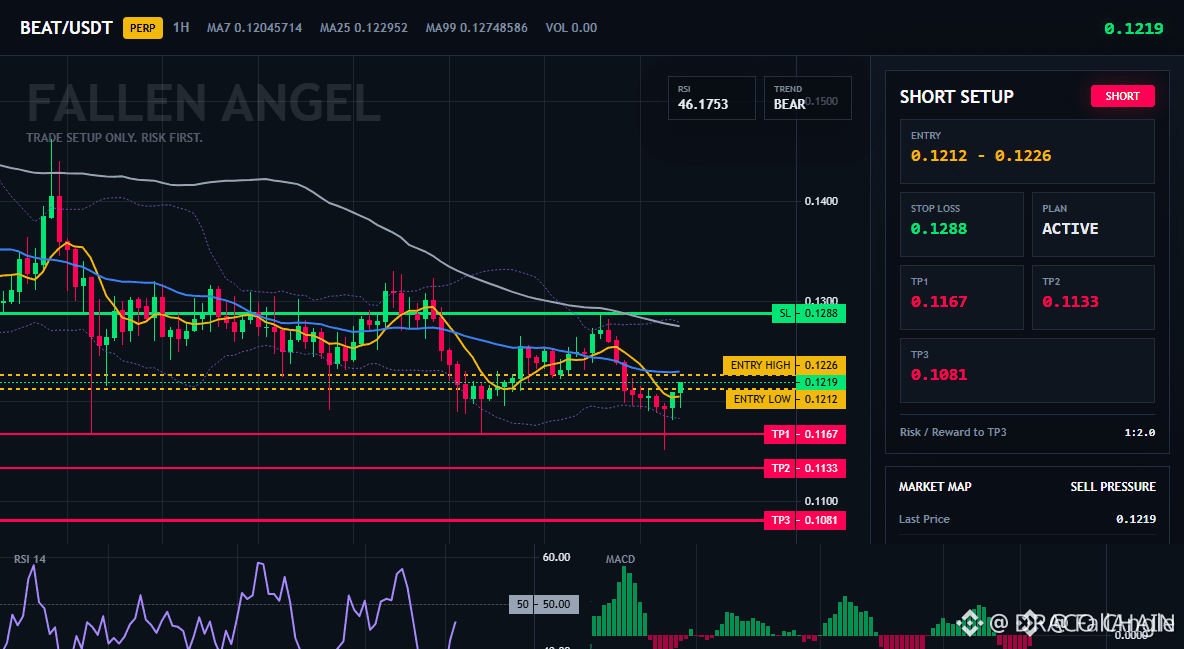The width and height of the screenshot is (1184, 649).
Task: Click the red SHORT badge button
Action: [x=1122, y=96]
